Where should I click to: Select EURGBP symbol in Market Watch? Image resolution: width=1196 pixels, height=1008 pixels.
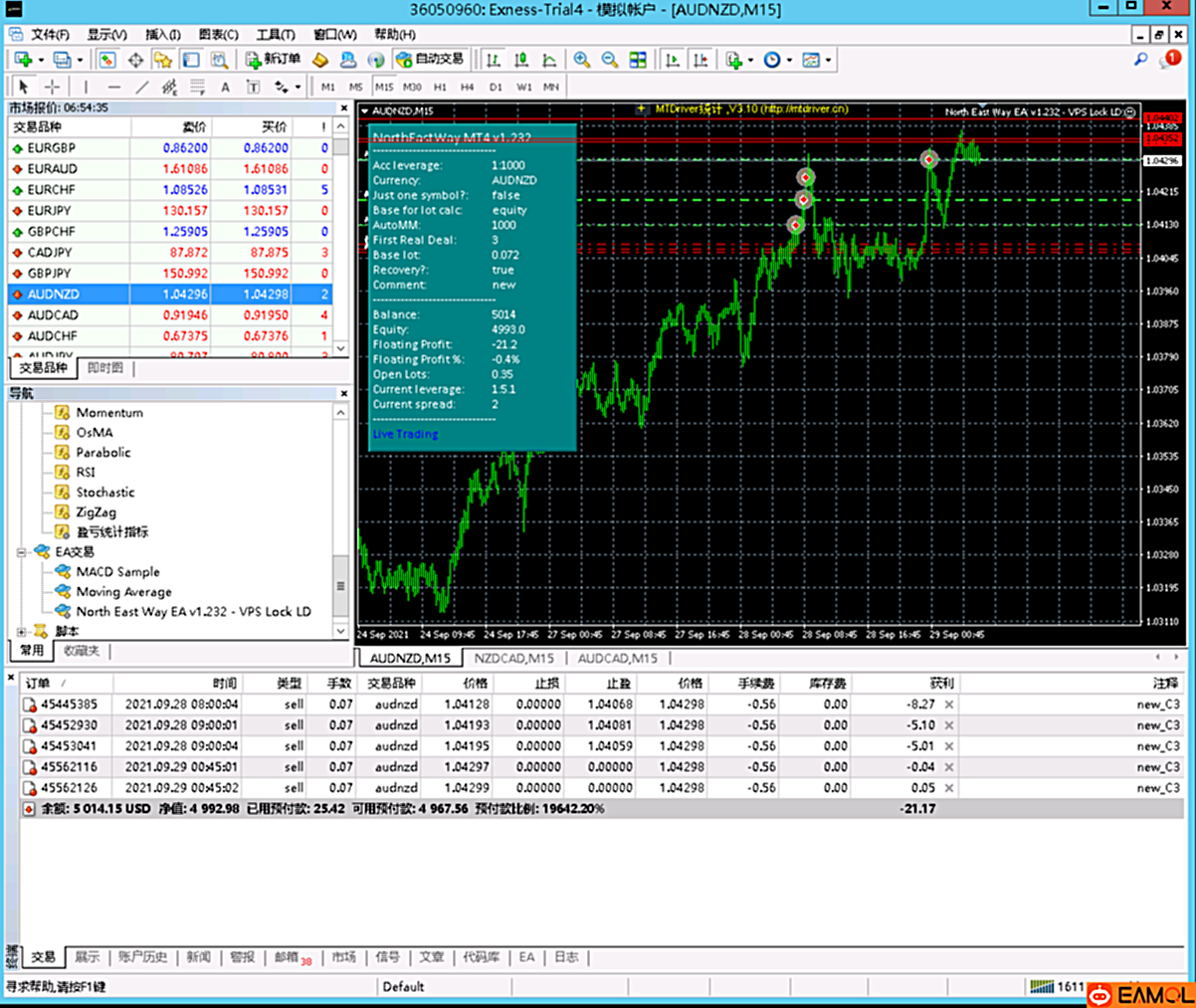coord(52,148)
